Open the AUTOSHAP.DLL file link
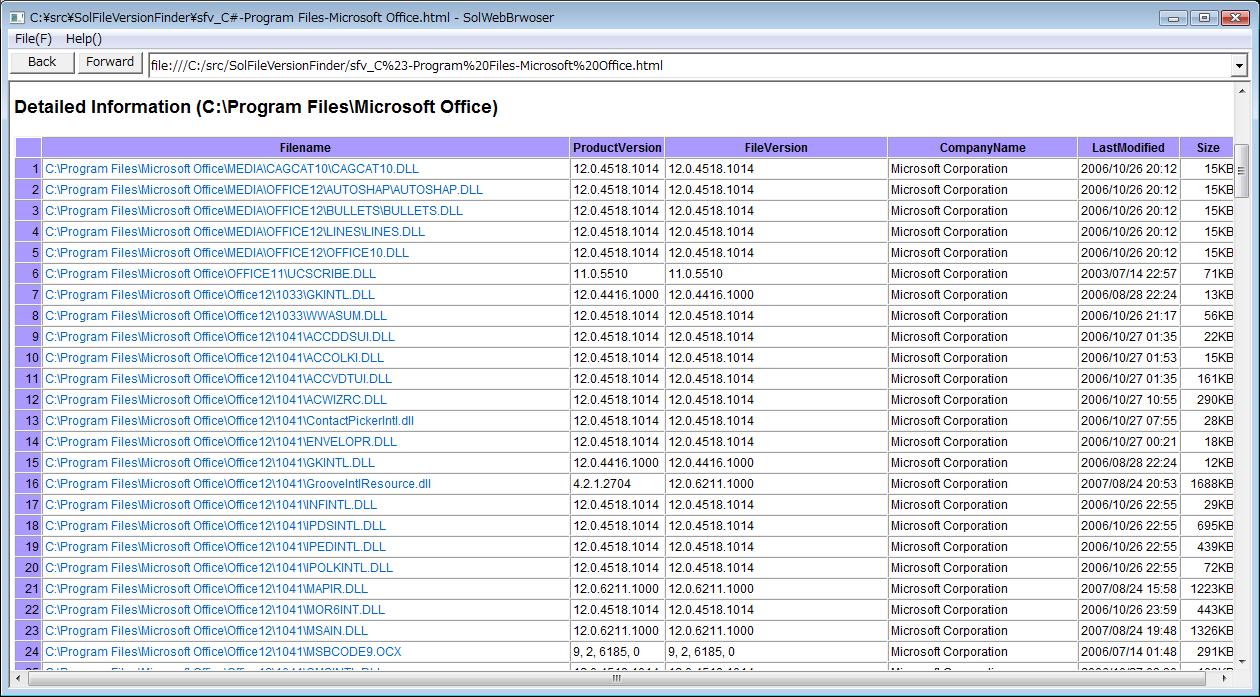1260x697 pixels. tap(264, 190)
